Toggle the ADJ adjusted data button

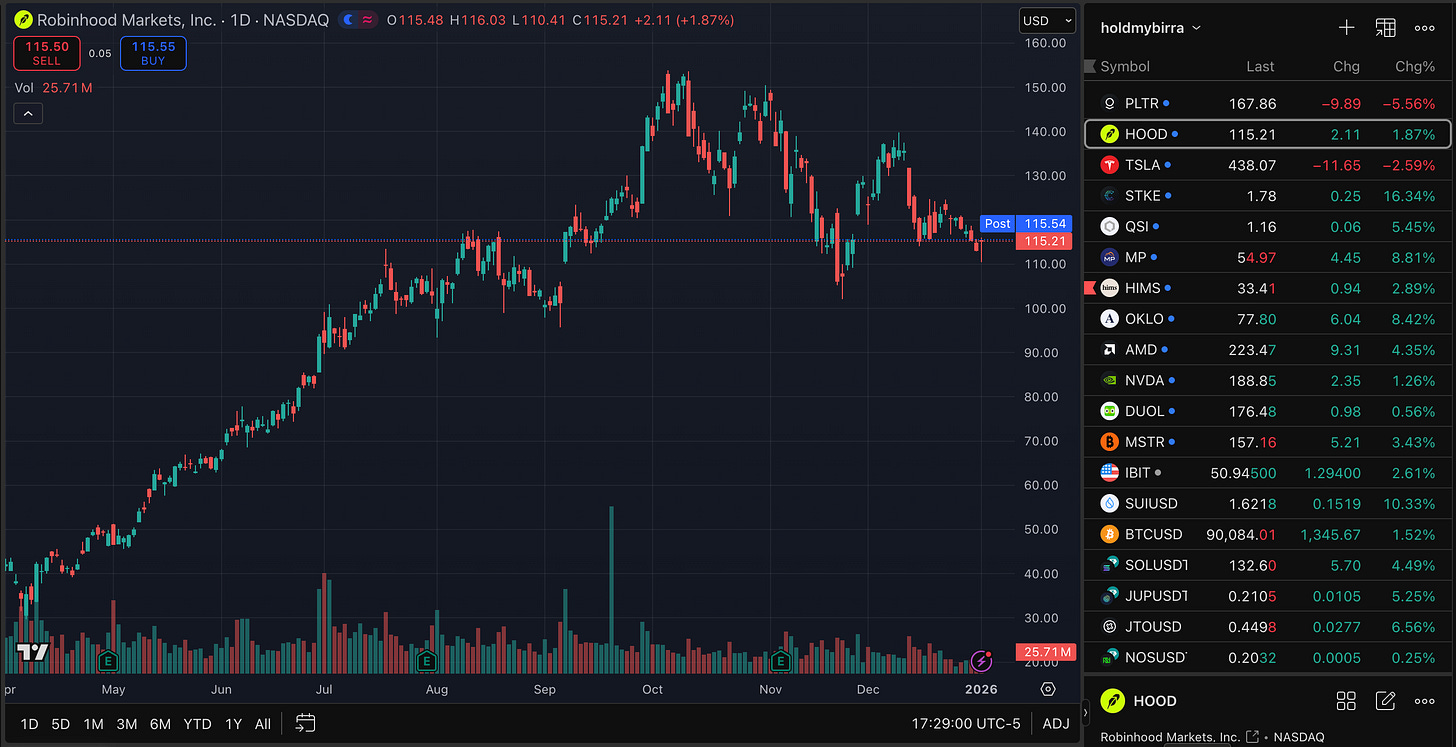coord(1055,723)
